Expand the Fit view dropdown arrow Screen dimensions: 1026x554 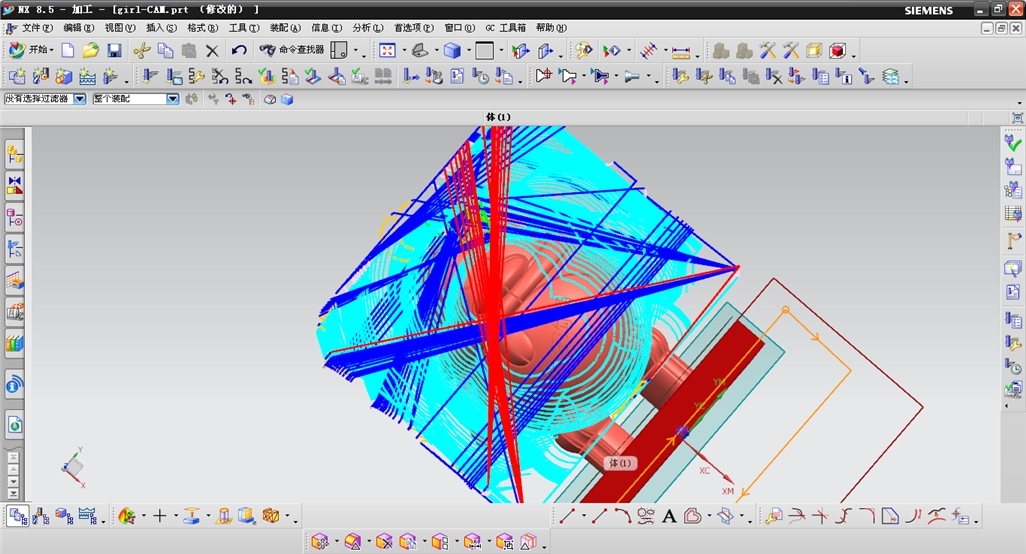click(x=404, y=50)
